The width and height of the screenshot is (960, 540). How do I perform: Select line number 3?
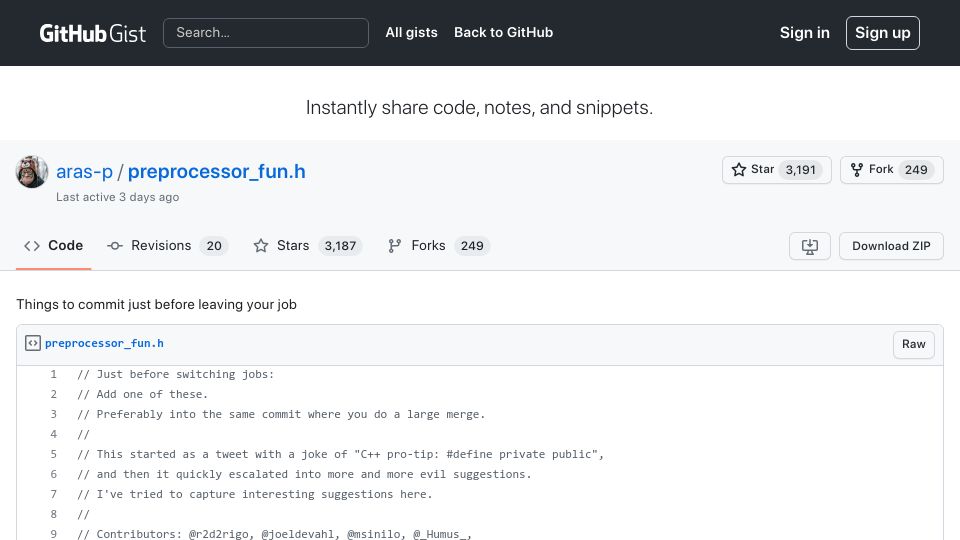[x=53, y=414]
